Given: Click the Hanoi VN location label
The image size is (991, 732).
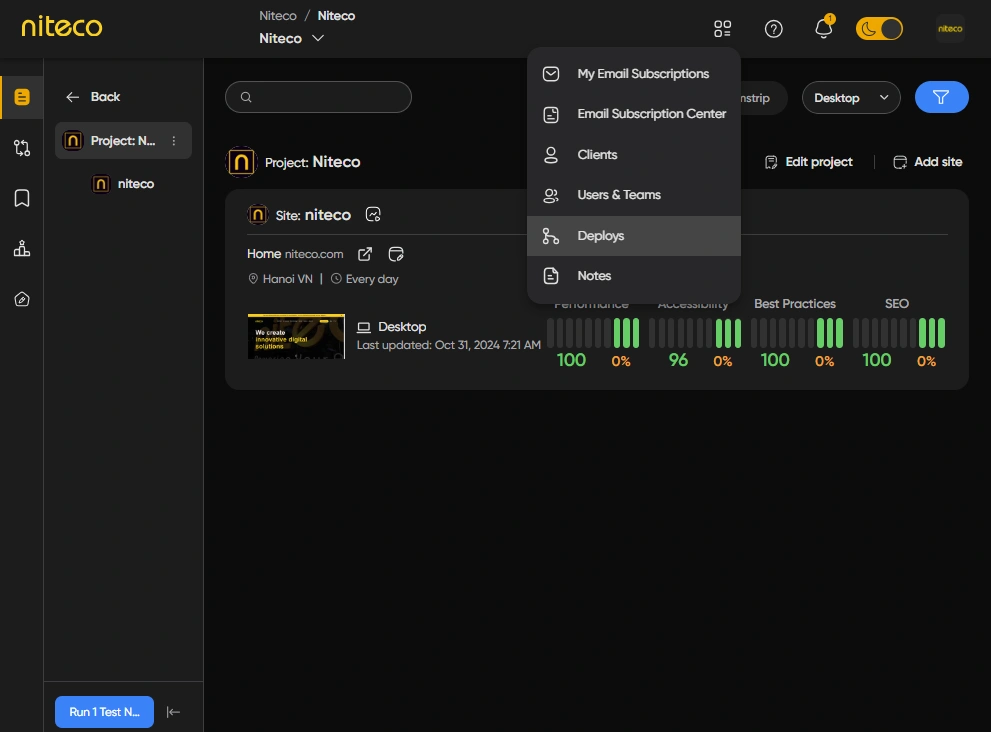Looking at the screenshot, I should [281, 279].
